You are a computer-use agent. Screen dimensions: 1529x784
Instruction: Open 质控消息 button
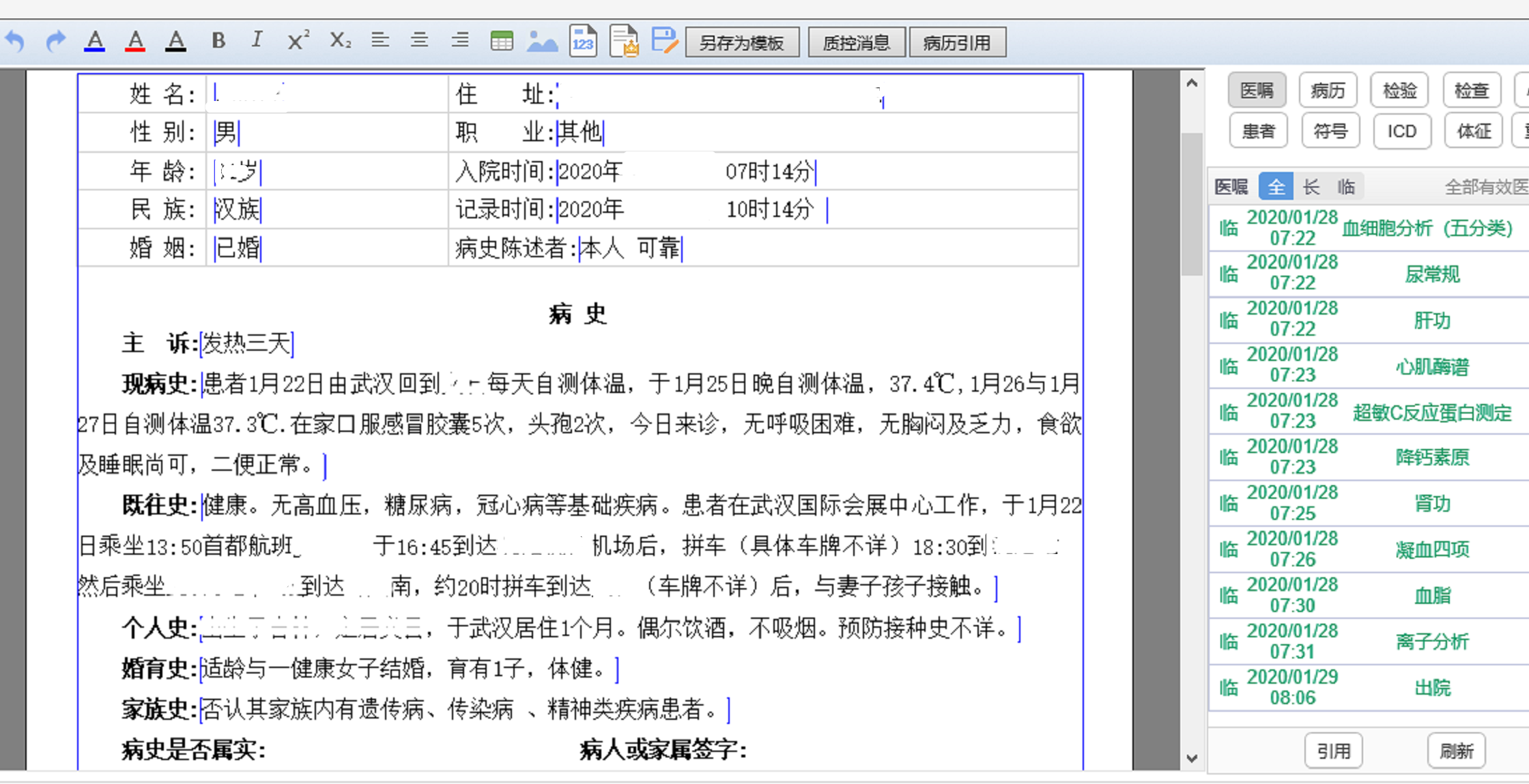click(x=857, y=43)
